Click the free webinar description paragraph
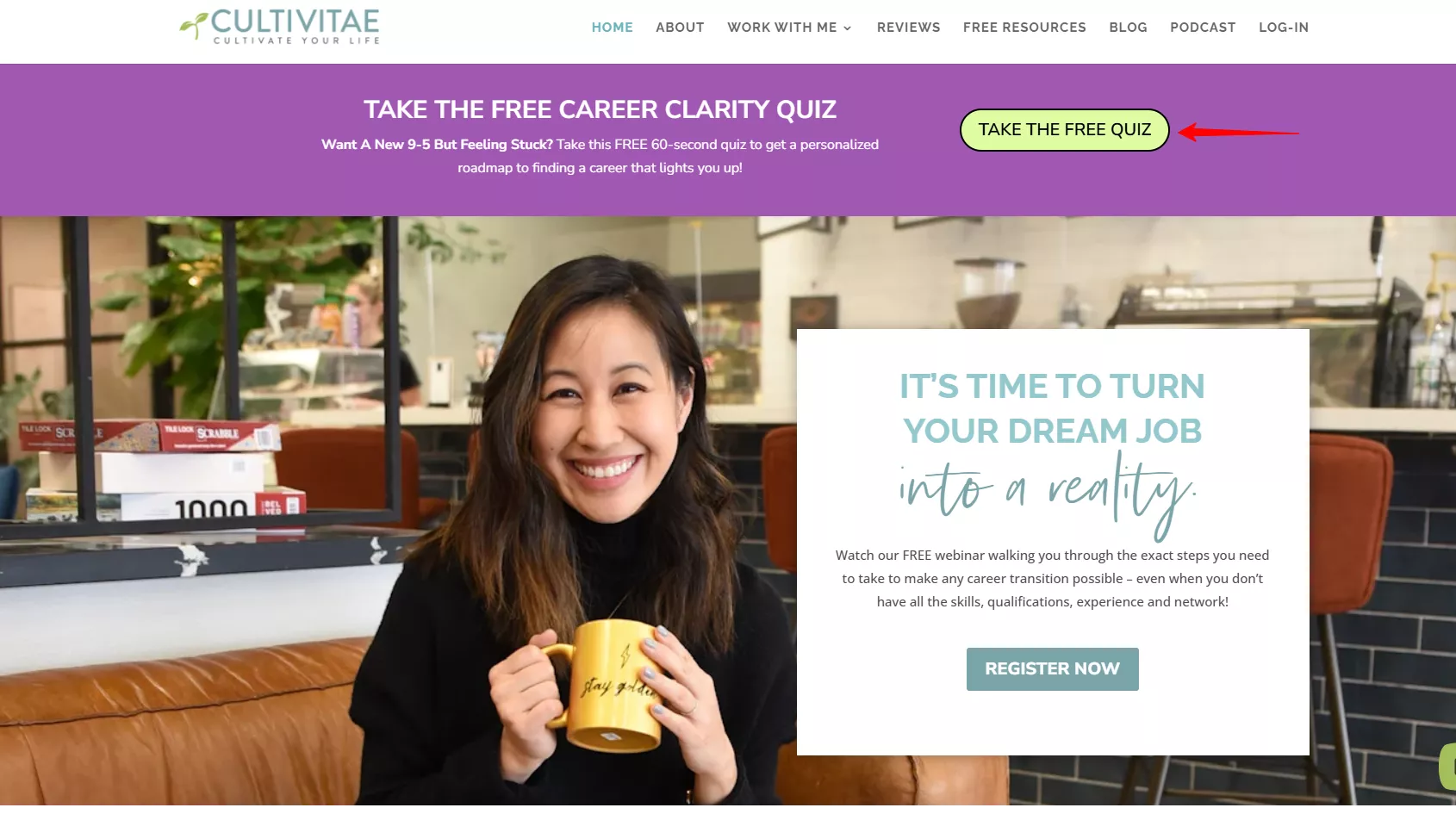1456x814 pixels. coord(1052,579)
